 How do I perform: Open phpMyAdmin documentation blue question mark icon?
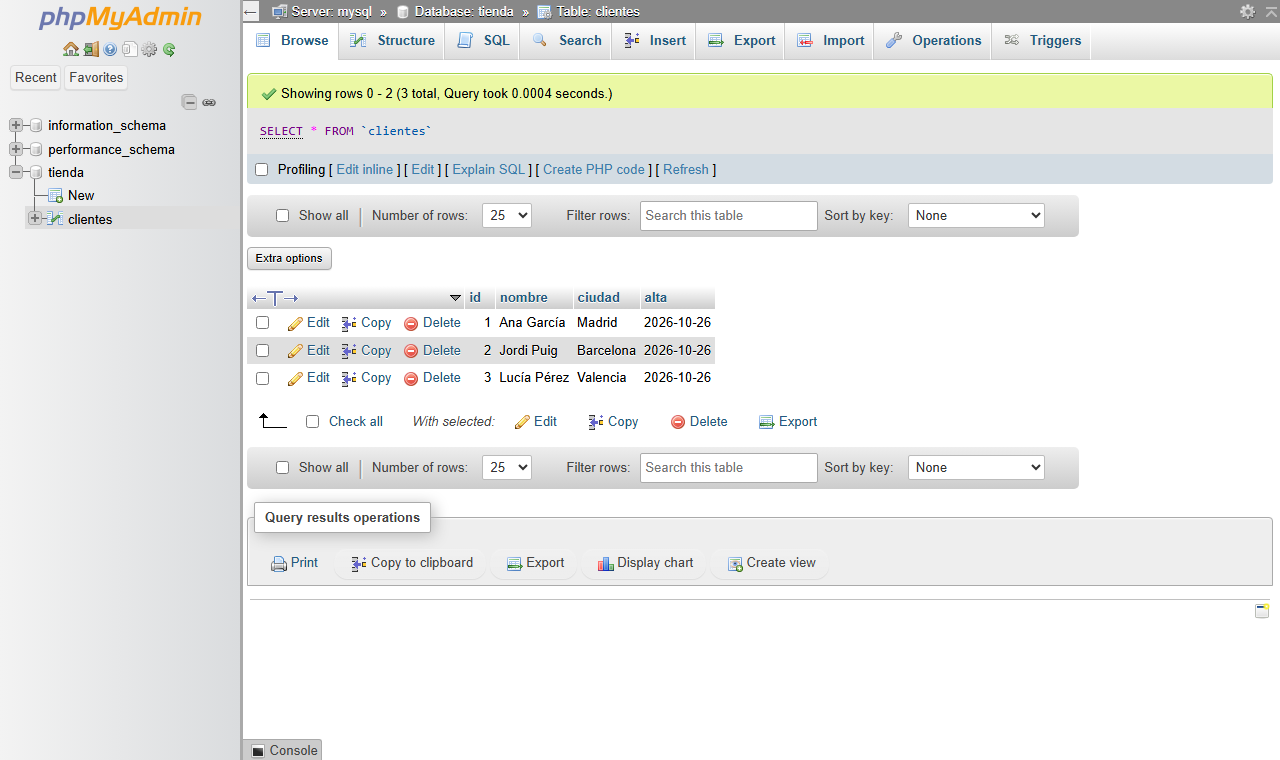[x=110, y=49]
